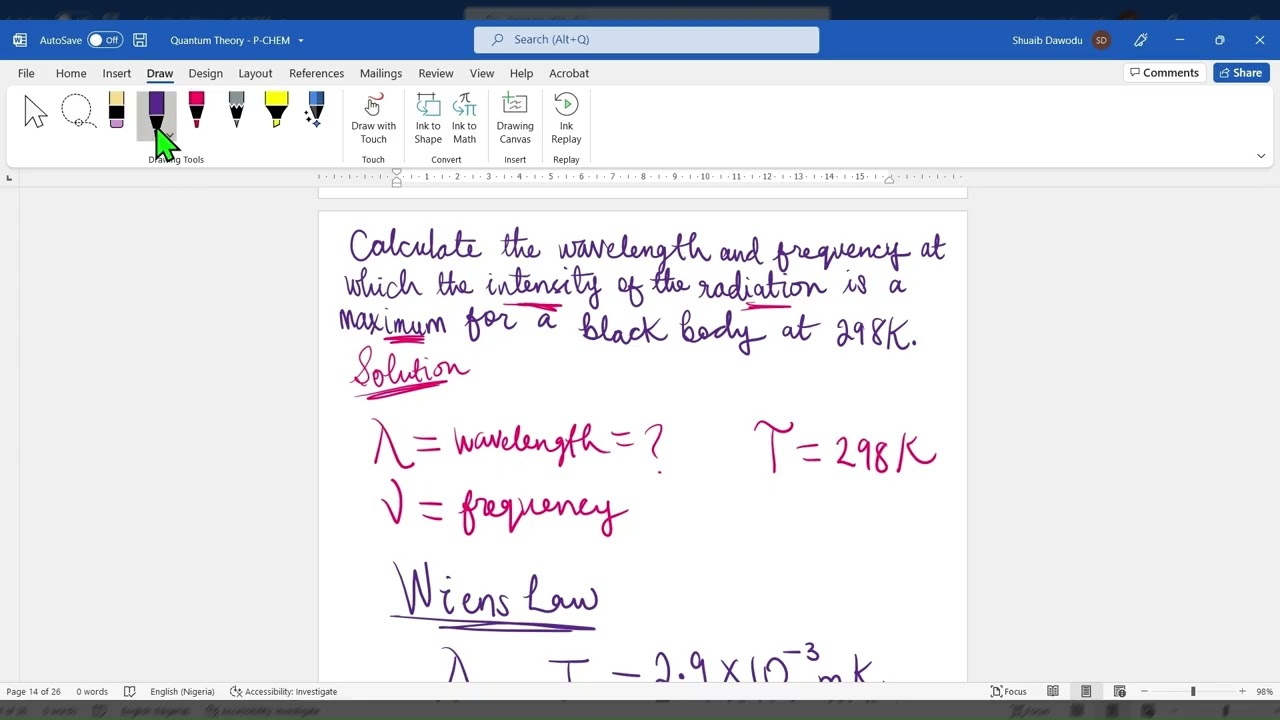Viewport: 1280px width, 720px height.
Task: Click the zoom slider handle
Action: [1193, 692]
